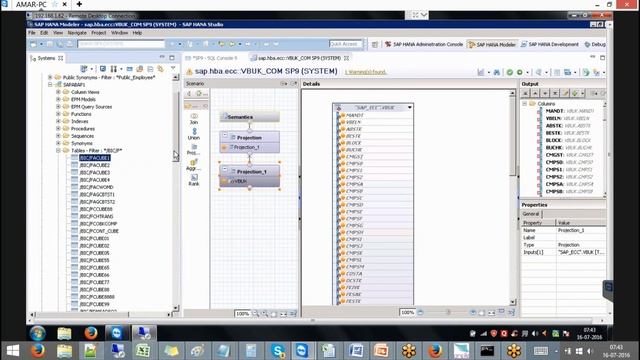The height and width of the screenshot is (360, 640).
Task: Select MANDT column in Output panel
Action: (570, 111)
